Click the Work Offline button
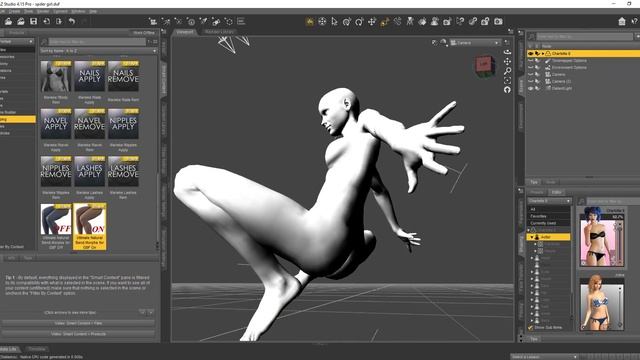This screenshot has height=360, width=640. 144,33
